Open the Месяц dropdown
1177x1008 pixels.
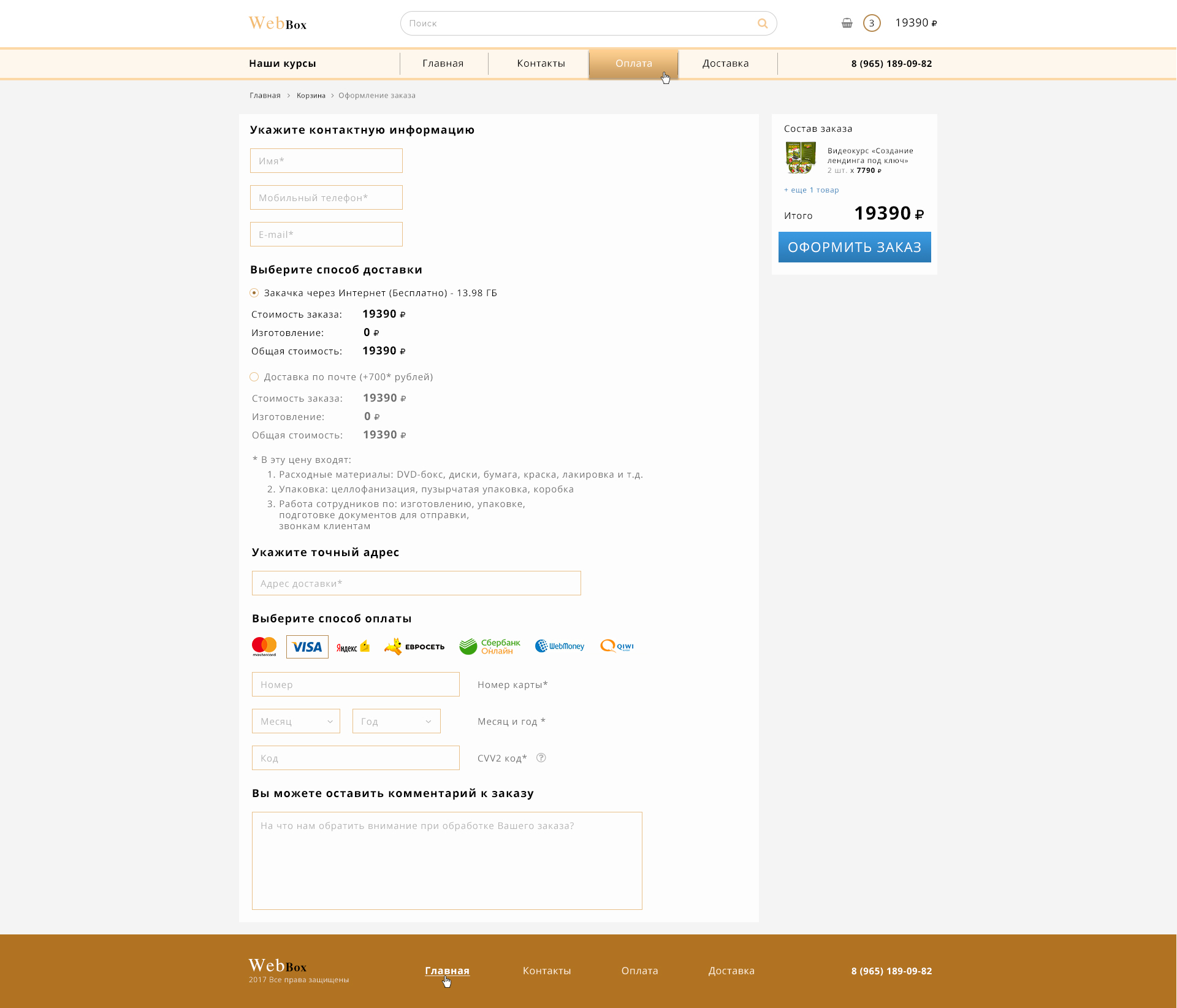pyautogui.click(x=296, y=721)
